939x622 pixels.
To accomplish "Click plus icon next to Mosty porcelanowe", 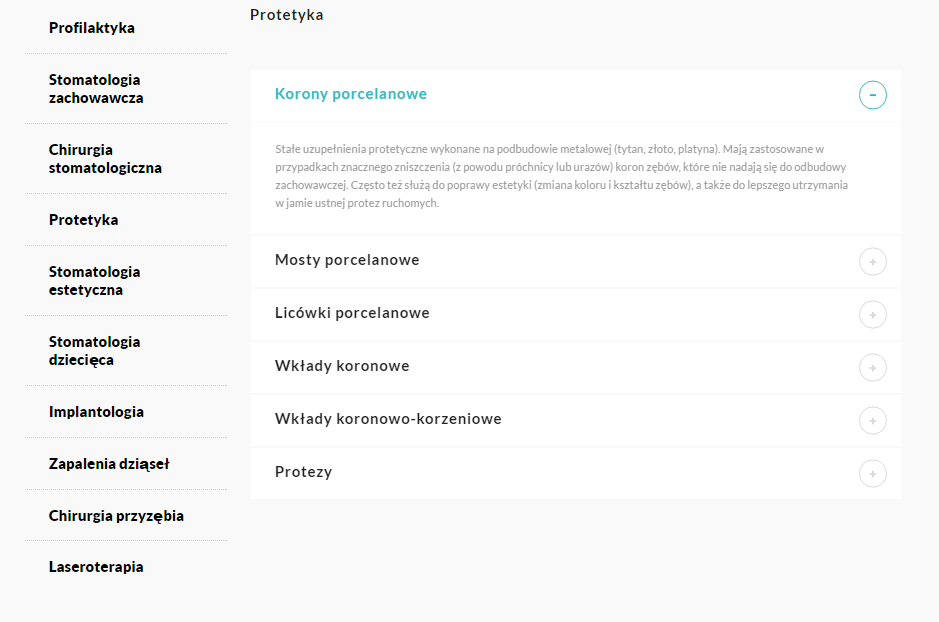I will 872,262.
